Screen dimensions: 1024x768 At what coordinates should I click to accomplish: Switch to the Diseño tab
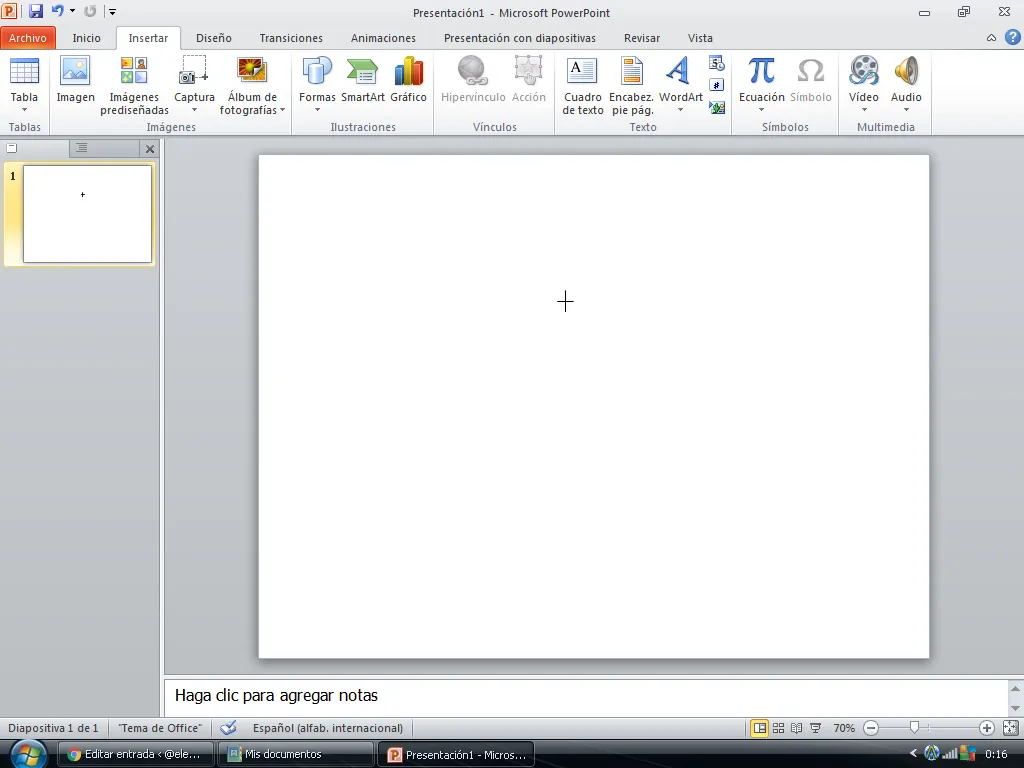pyautogui.click(x=214, y=38)
